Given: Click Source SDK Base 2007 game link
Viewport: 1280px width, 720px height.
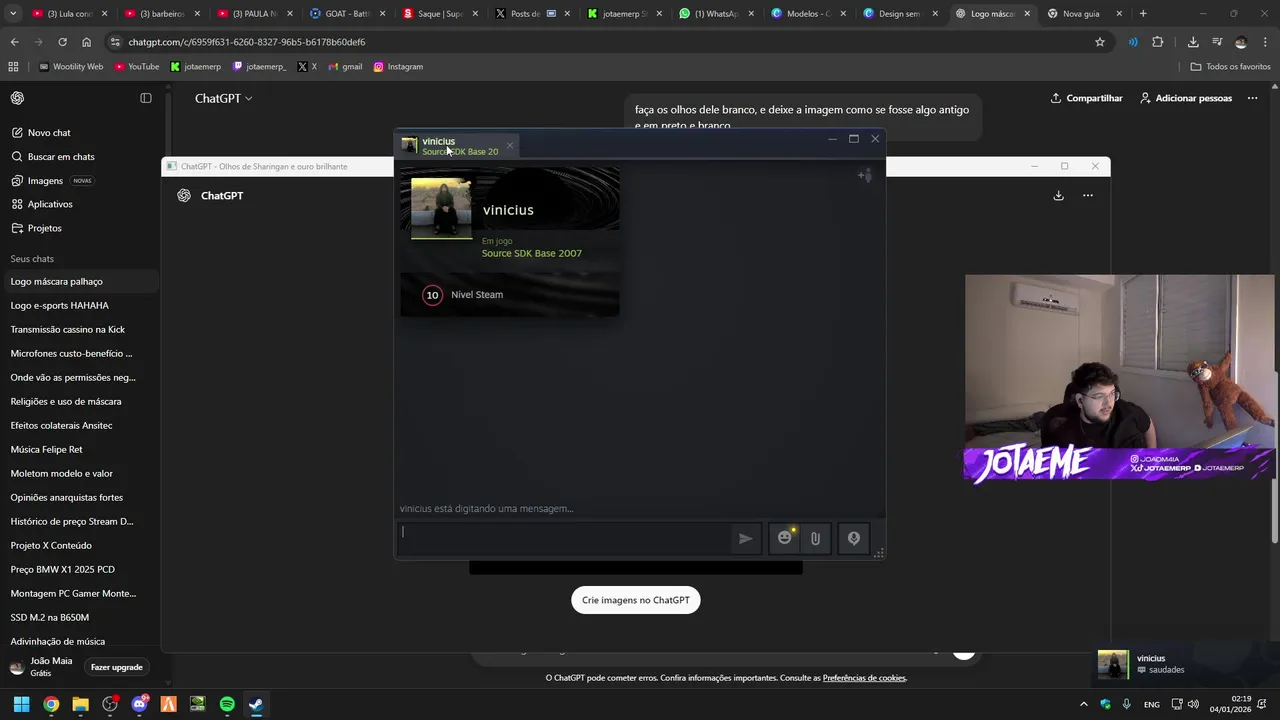Looking at the screenshot, I should click(x=531, y=253).
